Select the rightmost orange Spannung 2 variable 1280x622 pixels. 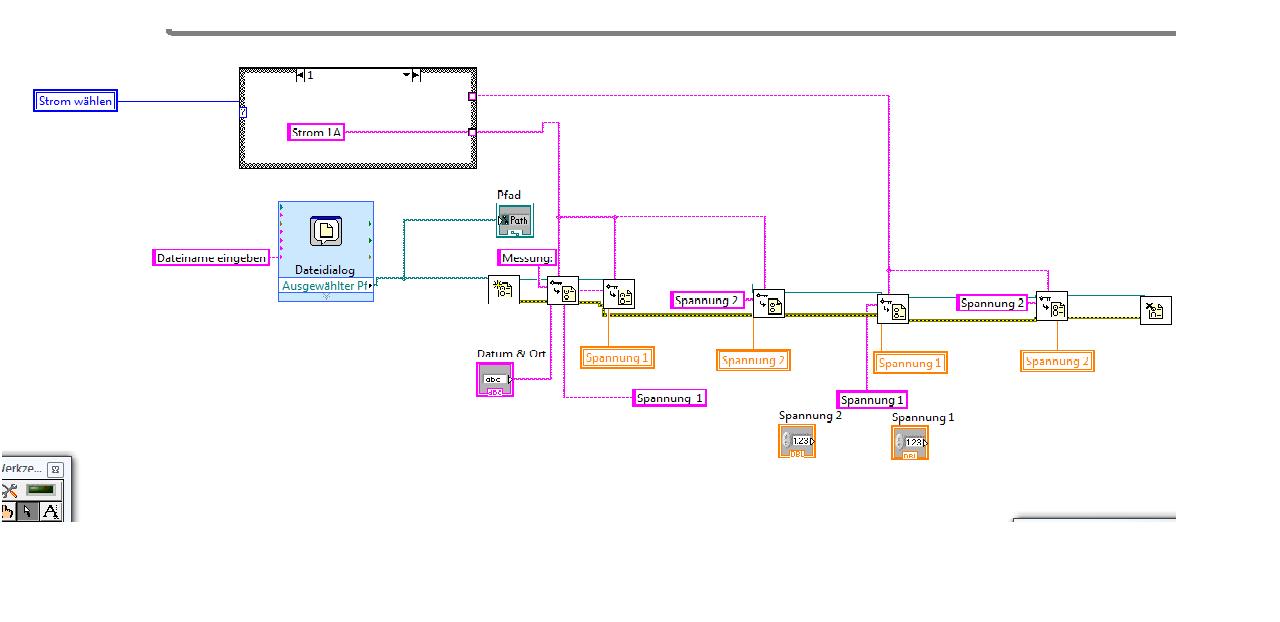(1057, 361)
